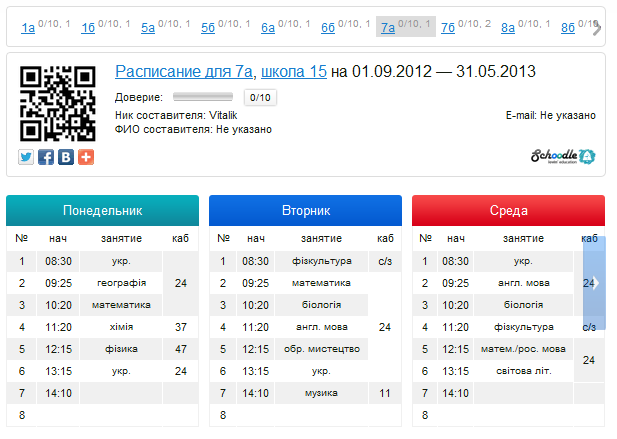Select Tuesday lesson 'математика' at 09:25
The image size is (617, 439).
[x=321, y=283]
